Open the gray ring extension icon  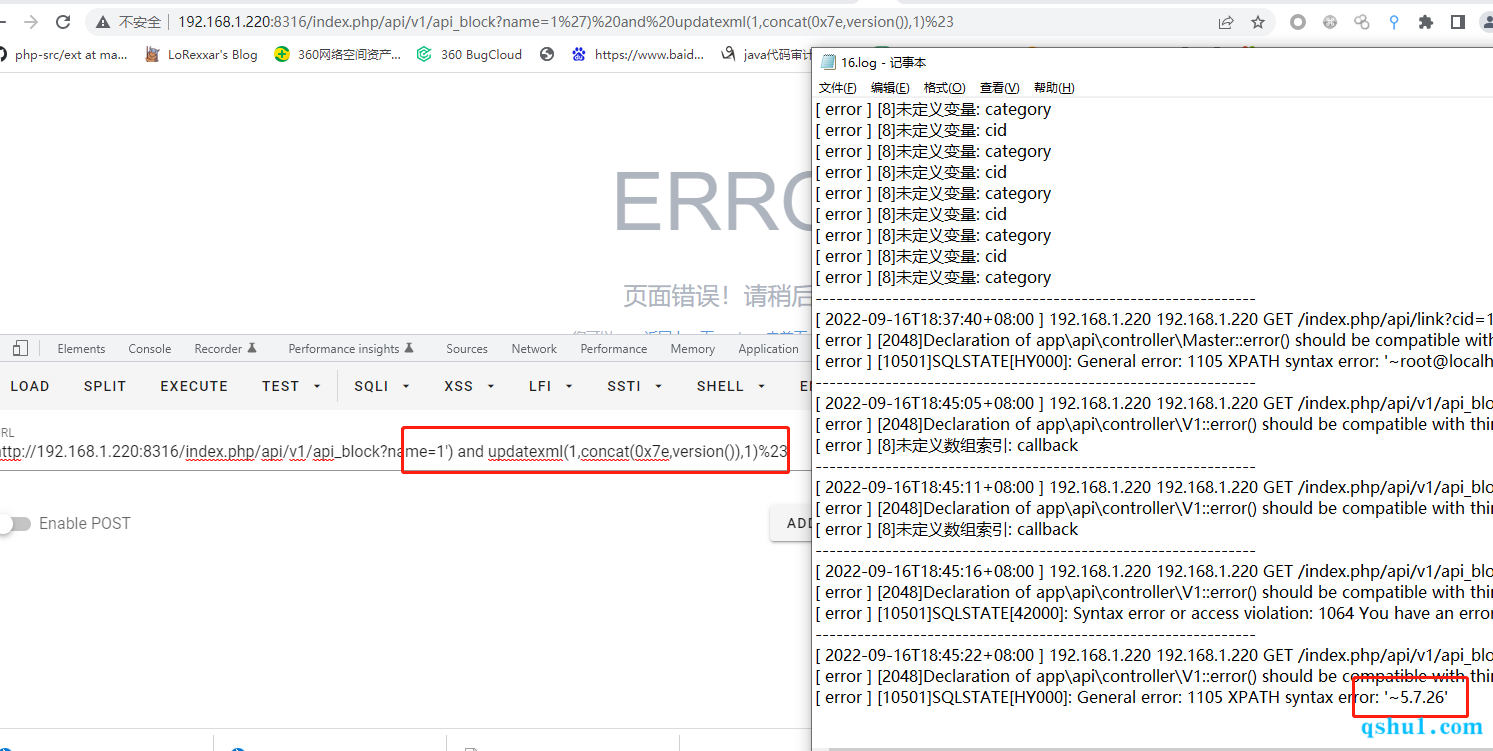tap(1298, 22)
